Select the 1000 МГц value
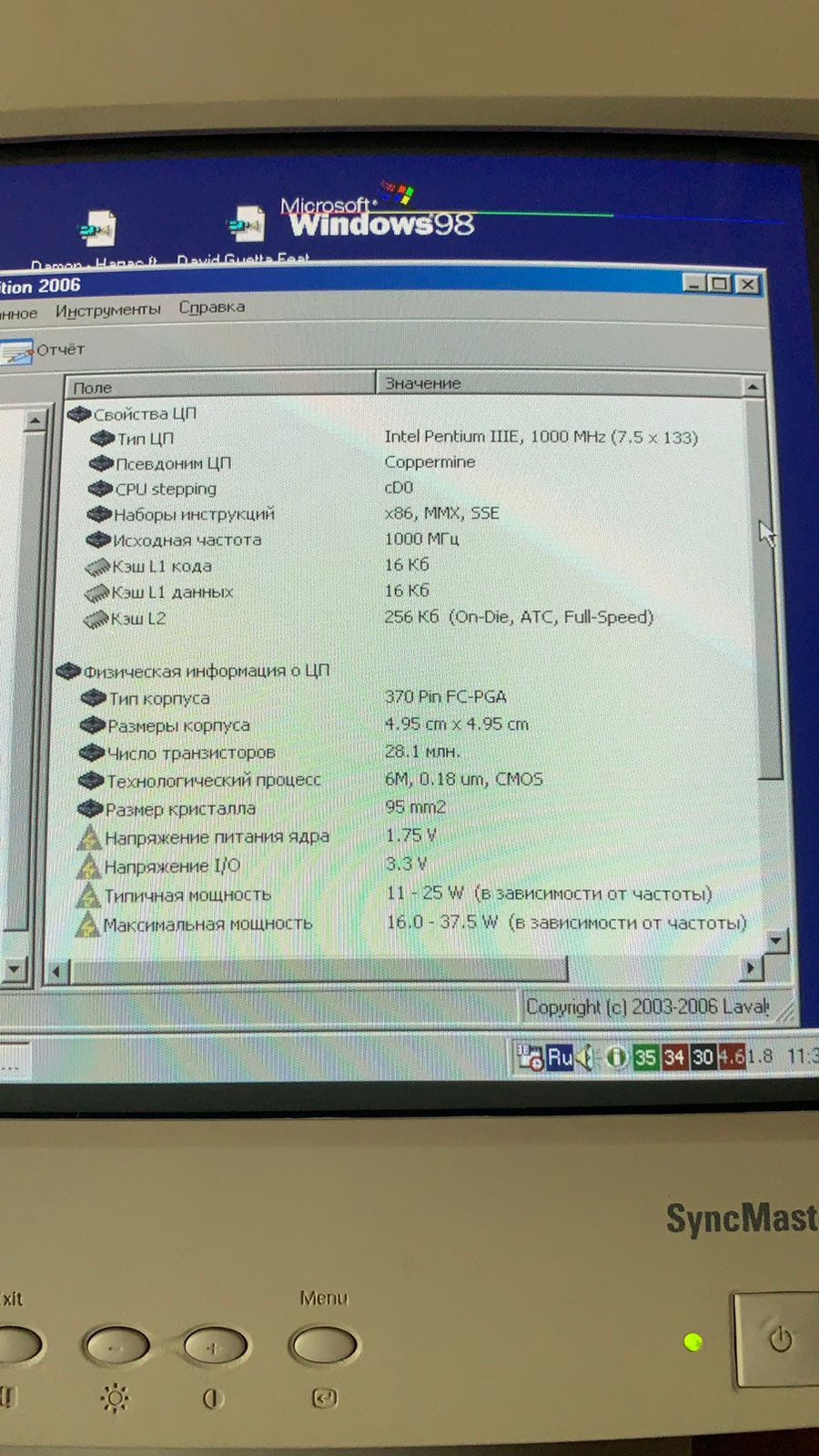Screen dimensions: 819x1456 421,539
